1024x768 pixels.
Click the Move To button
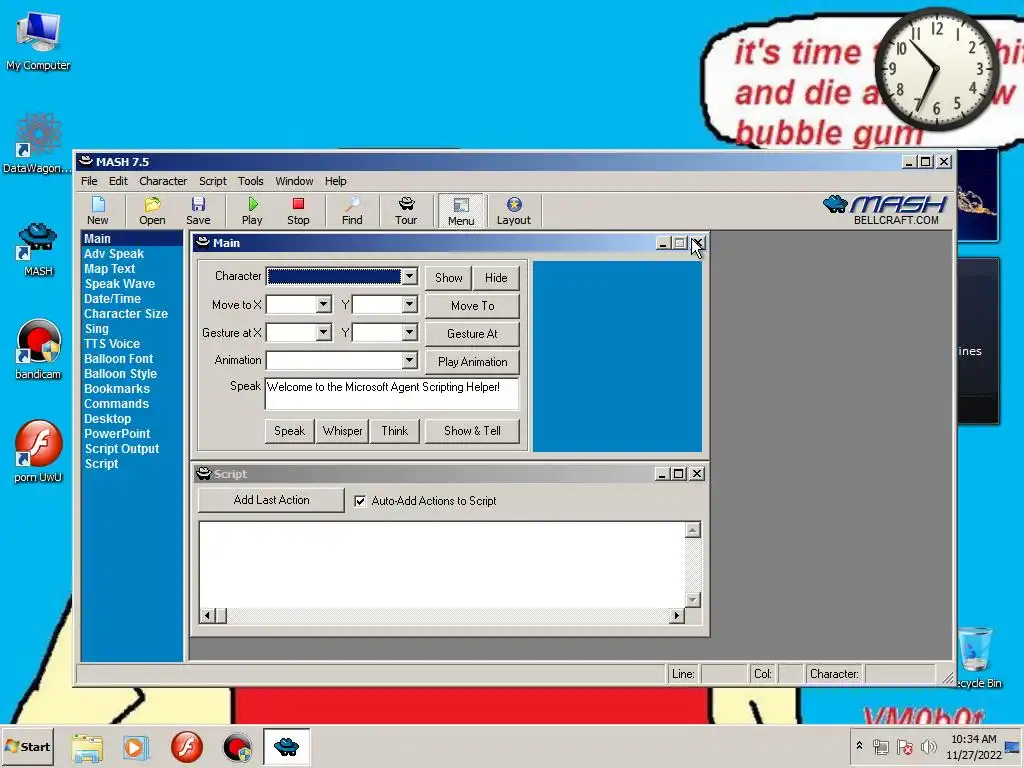472,306
